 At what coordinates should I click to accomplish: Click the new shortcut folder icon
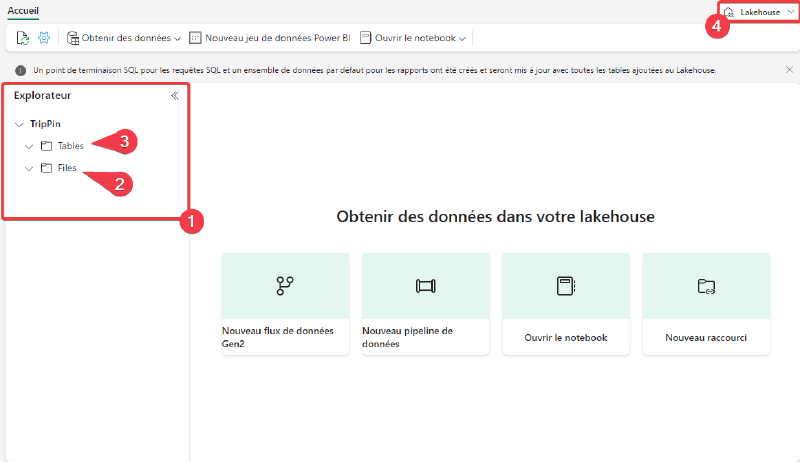706,286
